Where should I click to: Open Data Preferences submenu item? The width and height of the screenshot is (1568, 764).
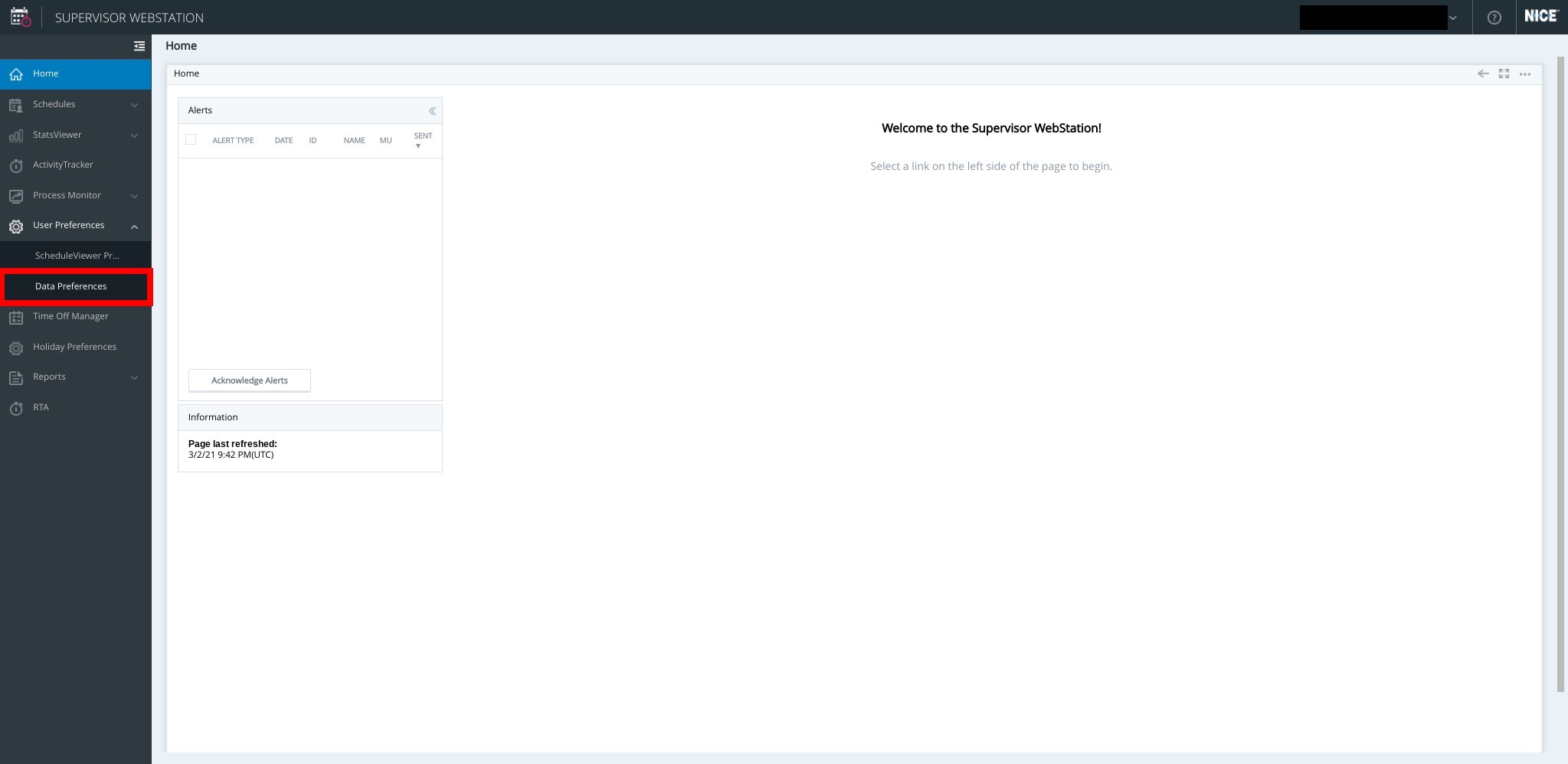75,286
